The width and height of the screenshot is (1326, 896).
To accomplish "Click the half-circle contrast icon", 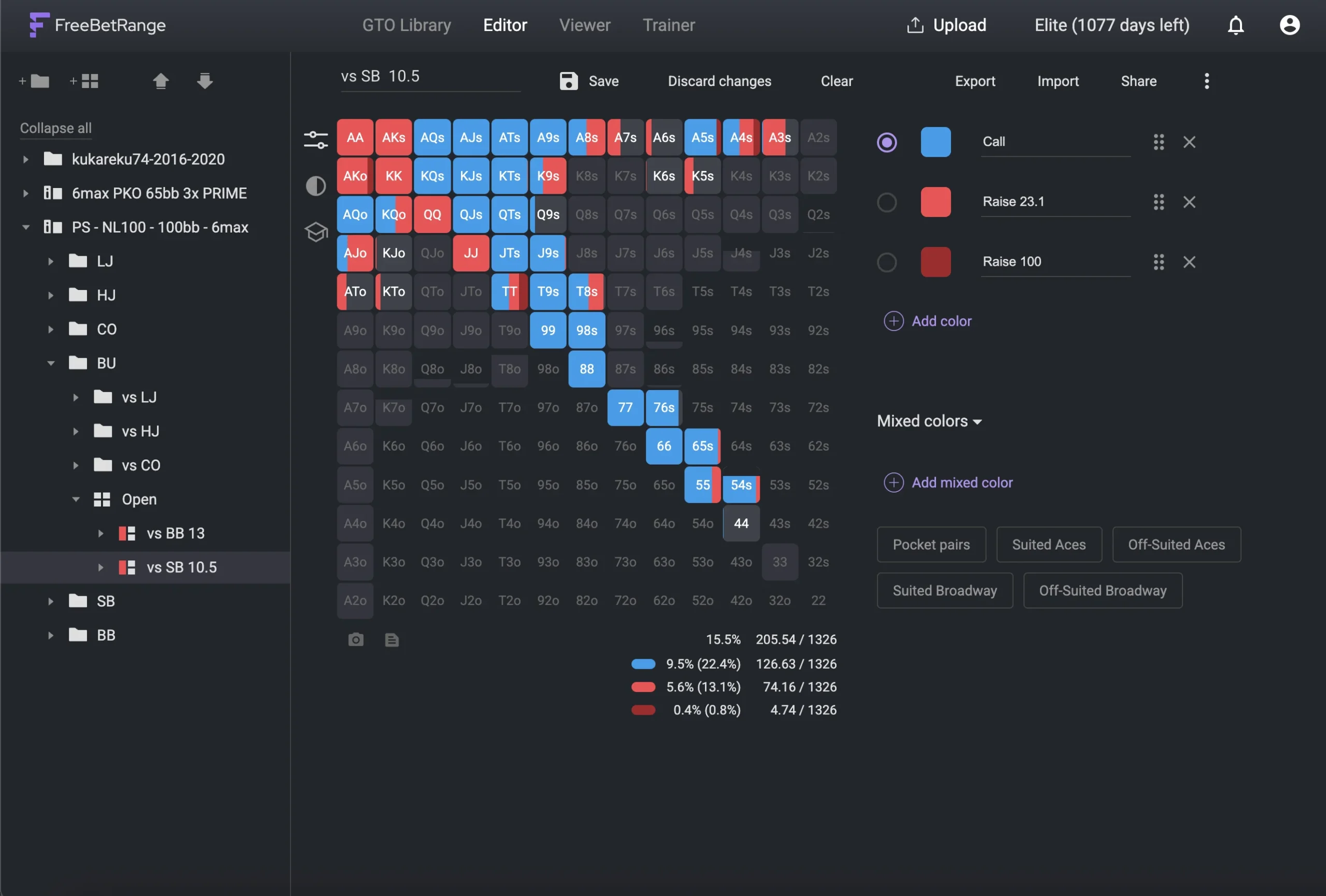I will [x=315, y=186].
